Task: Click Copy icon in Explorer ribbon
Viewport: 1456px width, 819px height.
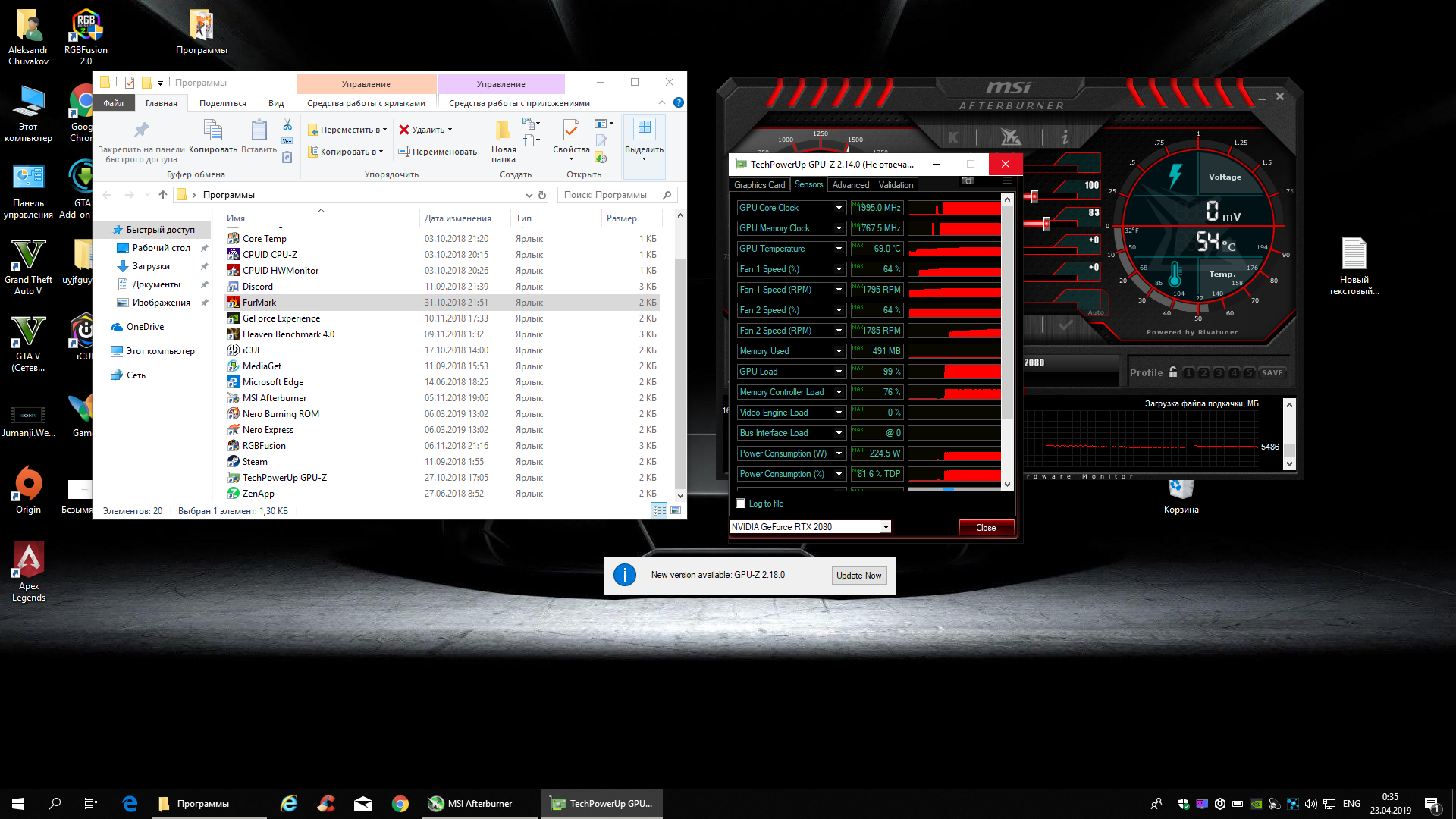Action: [213, 136]
